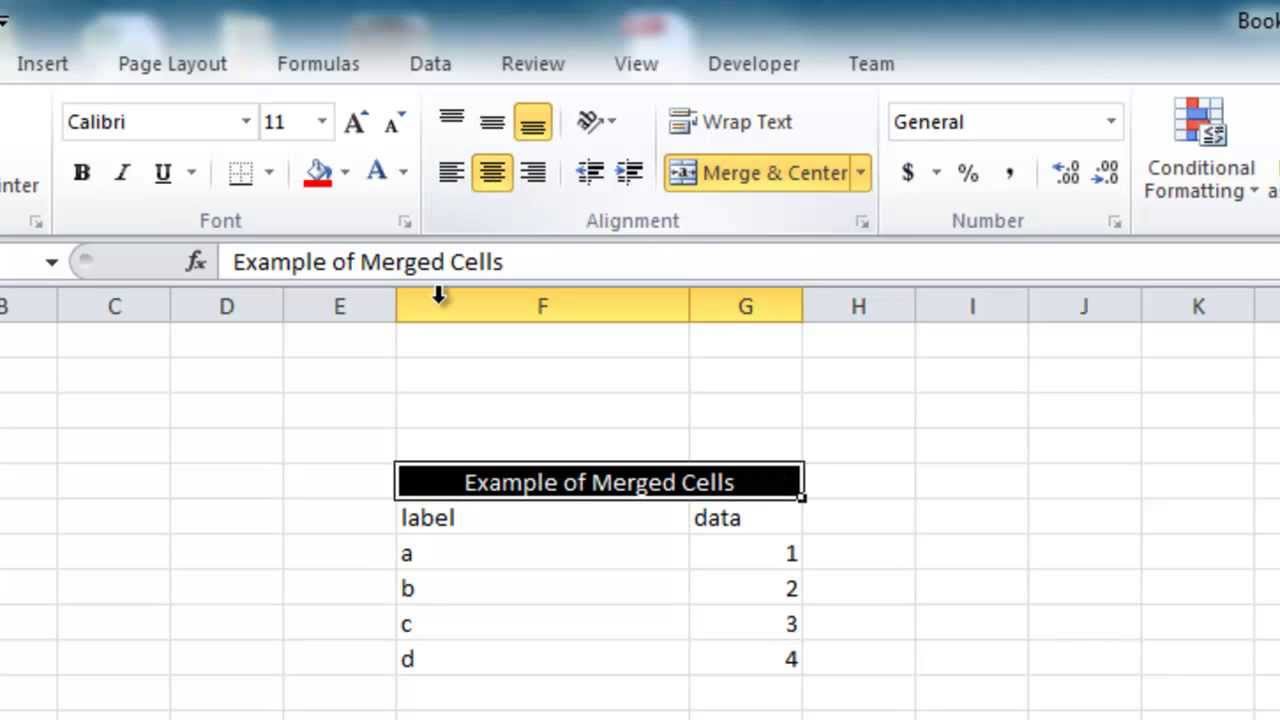Select column F header
Screen dimensions: 1280x720
[x=543, y=306]
